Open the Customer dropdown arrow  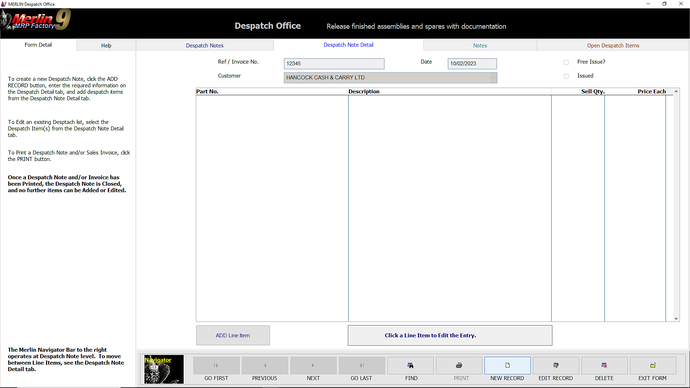[x=493, y=78]
